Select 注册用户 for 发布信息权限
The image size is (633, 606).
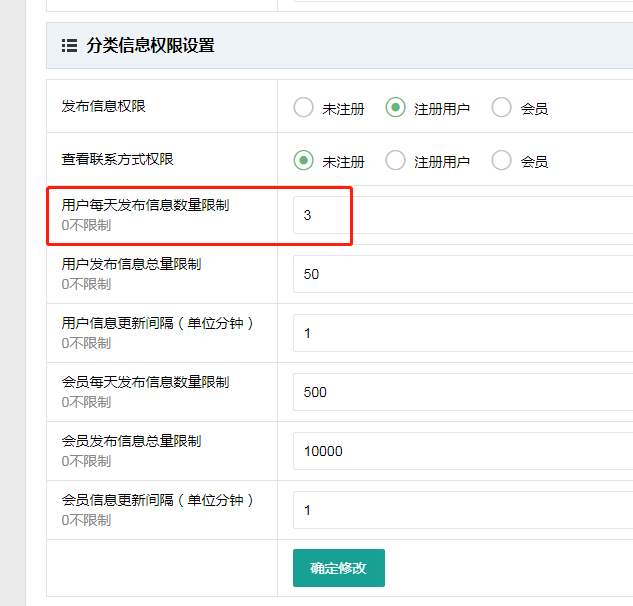pyautogui.click(x=396, y=108)
